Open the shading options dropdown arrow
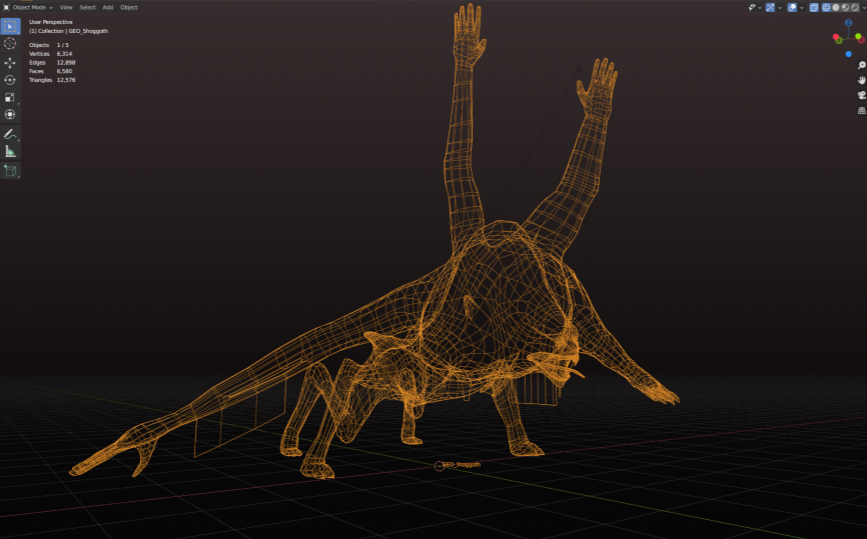This screenshot has width=867, height=539. [x=864, y=8]
